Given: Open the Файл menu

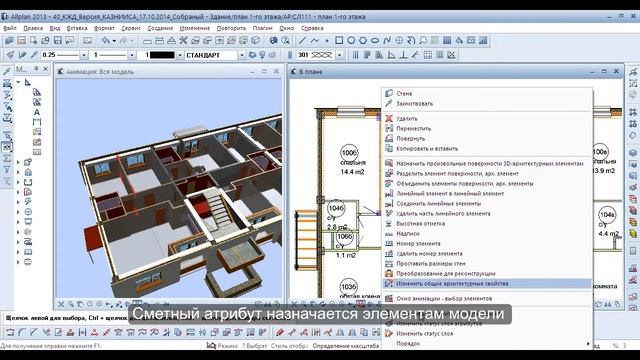Looking at the screenshot, I should tap(10, 28).
